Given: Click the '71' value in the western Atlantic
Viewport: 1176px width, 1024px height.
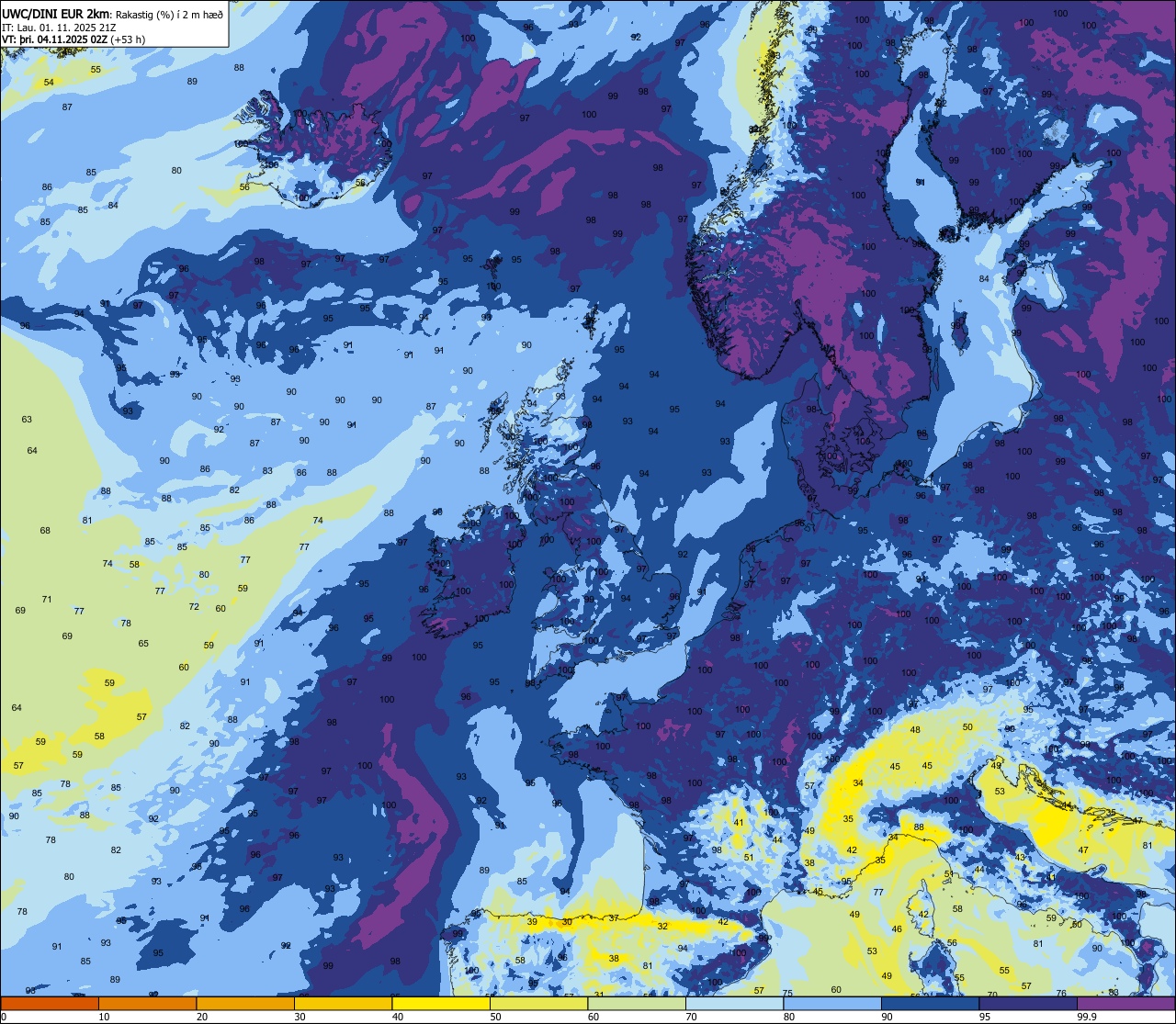Looking at the screenshot, I should (47, 600).
